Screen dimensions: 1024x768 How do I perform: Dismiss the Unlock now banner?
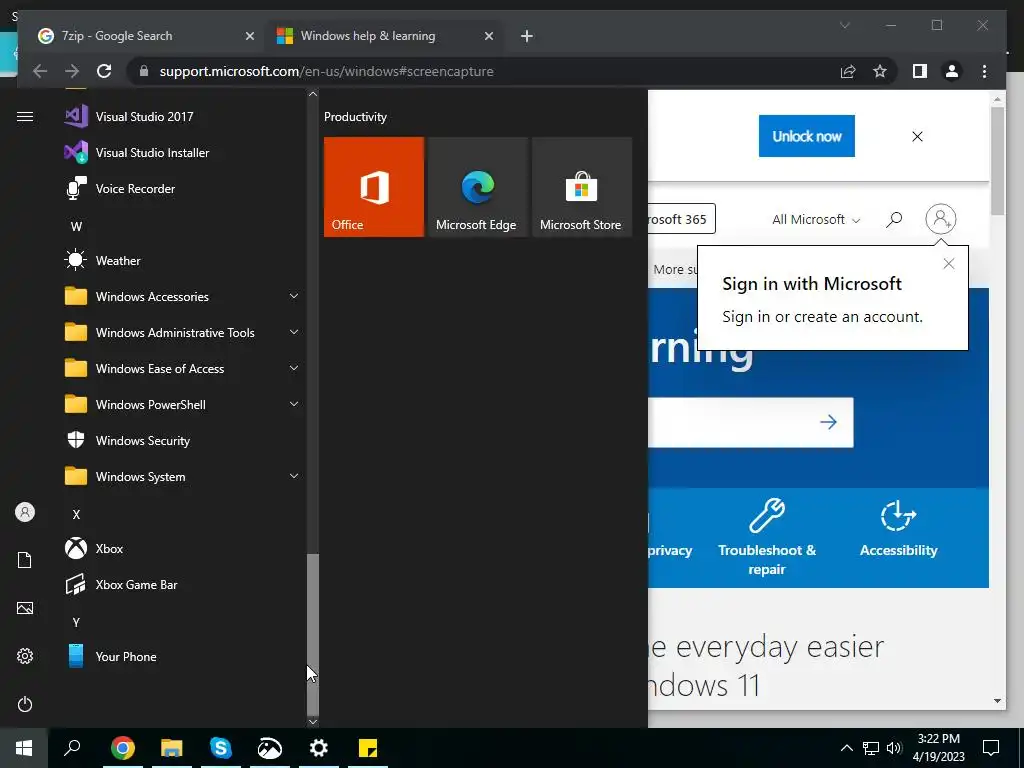pos(917,136)
